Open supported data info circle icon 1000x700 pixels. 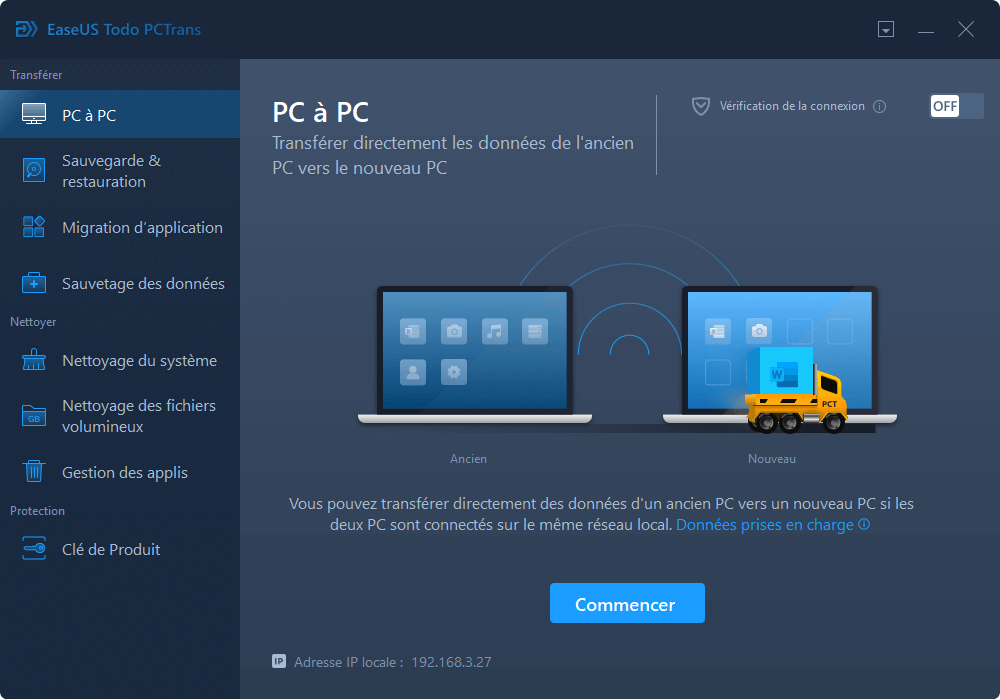(x=864, y=523)
